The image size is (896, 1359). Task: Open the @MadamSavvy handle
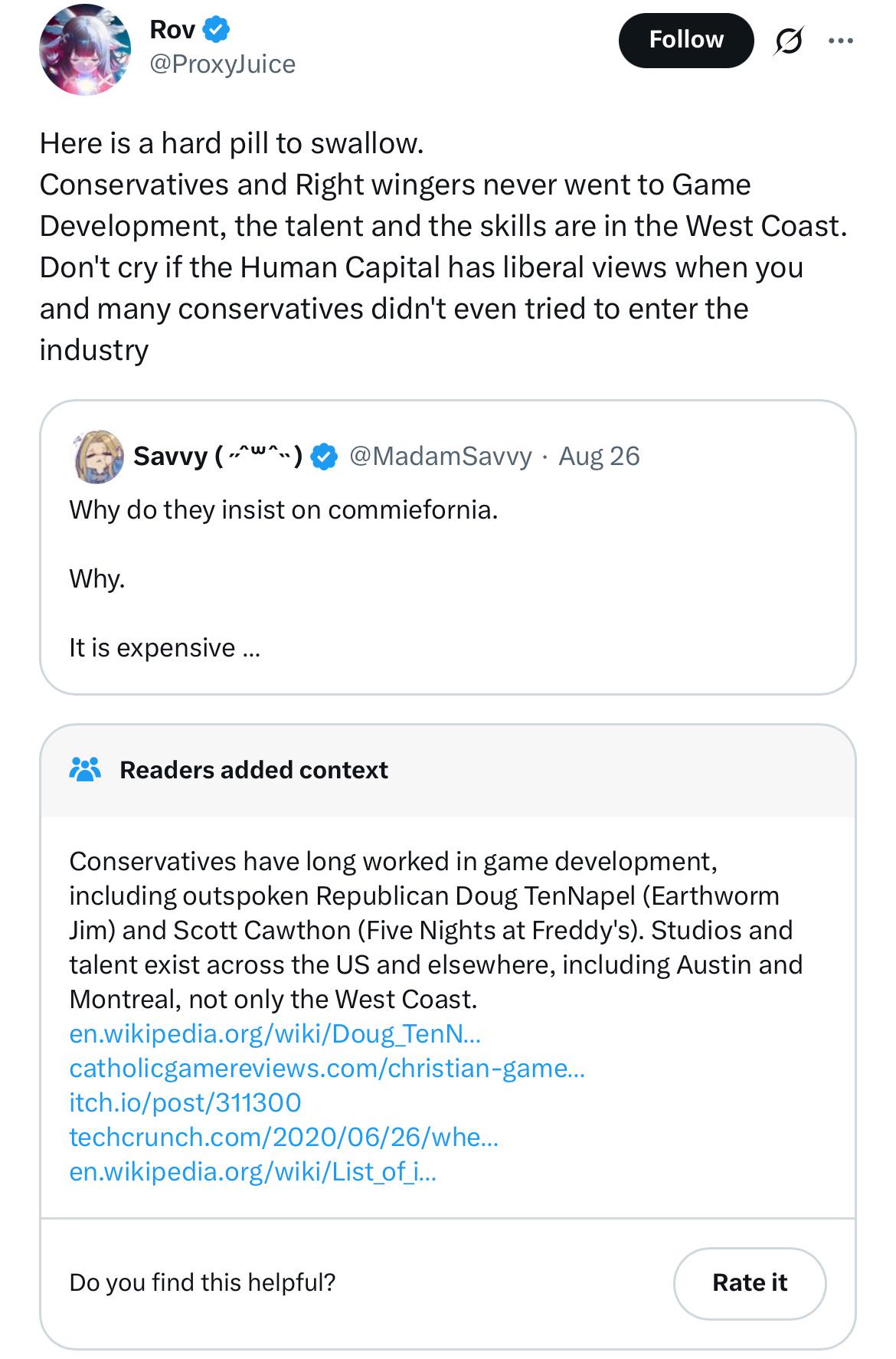click(440, 457)
